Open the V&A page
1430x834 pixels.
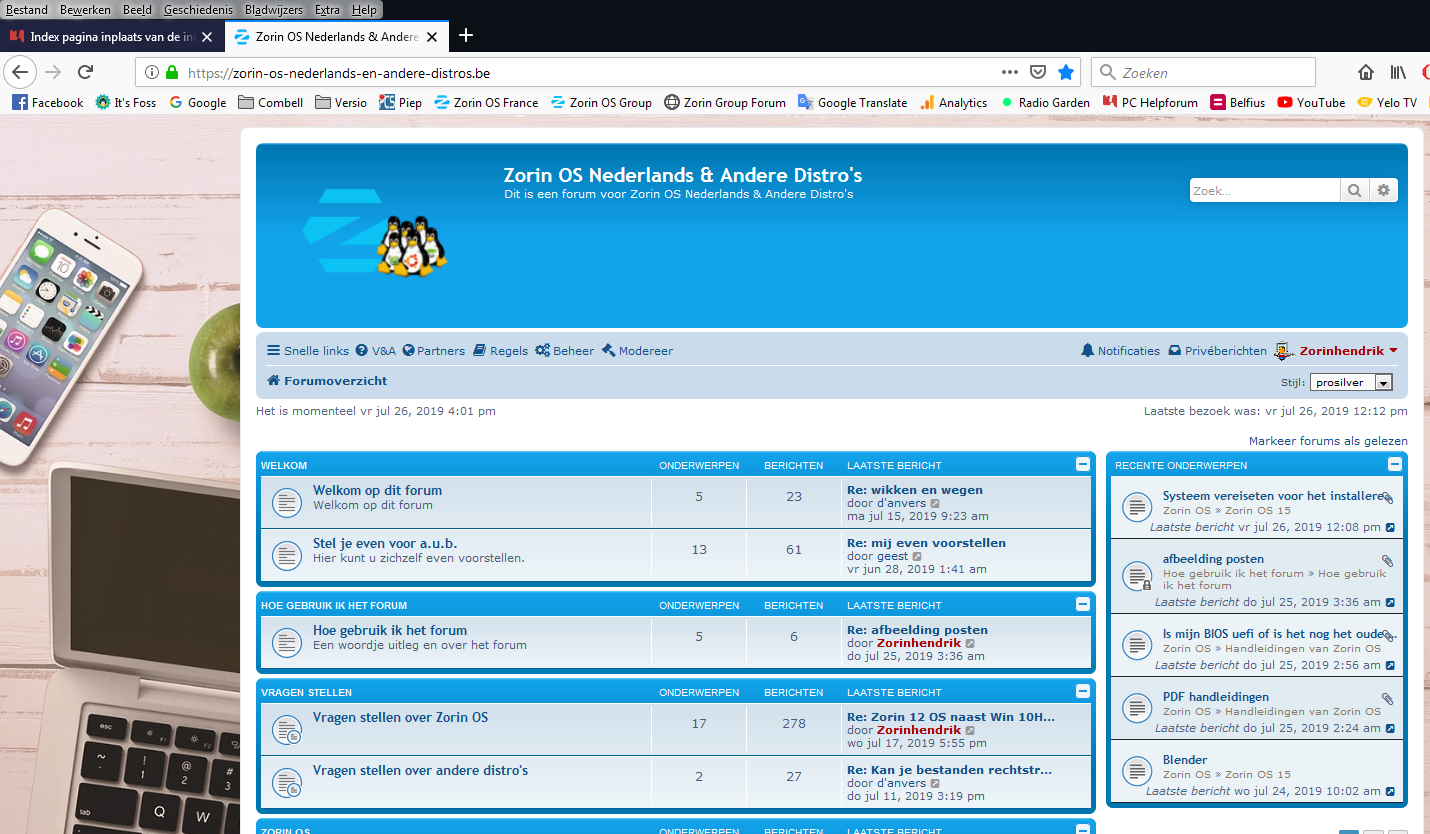376,351
